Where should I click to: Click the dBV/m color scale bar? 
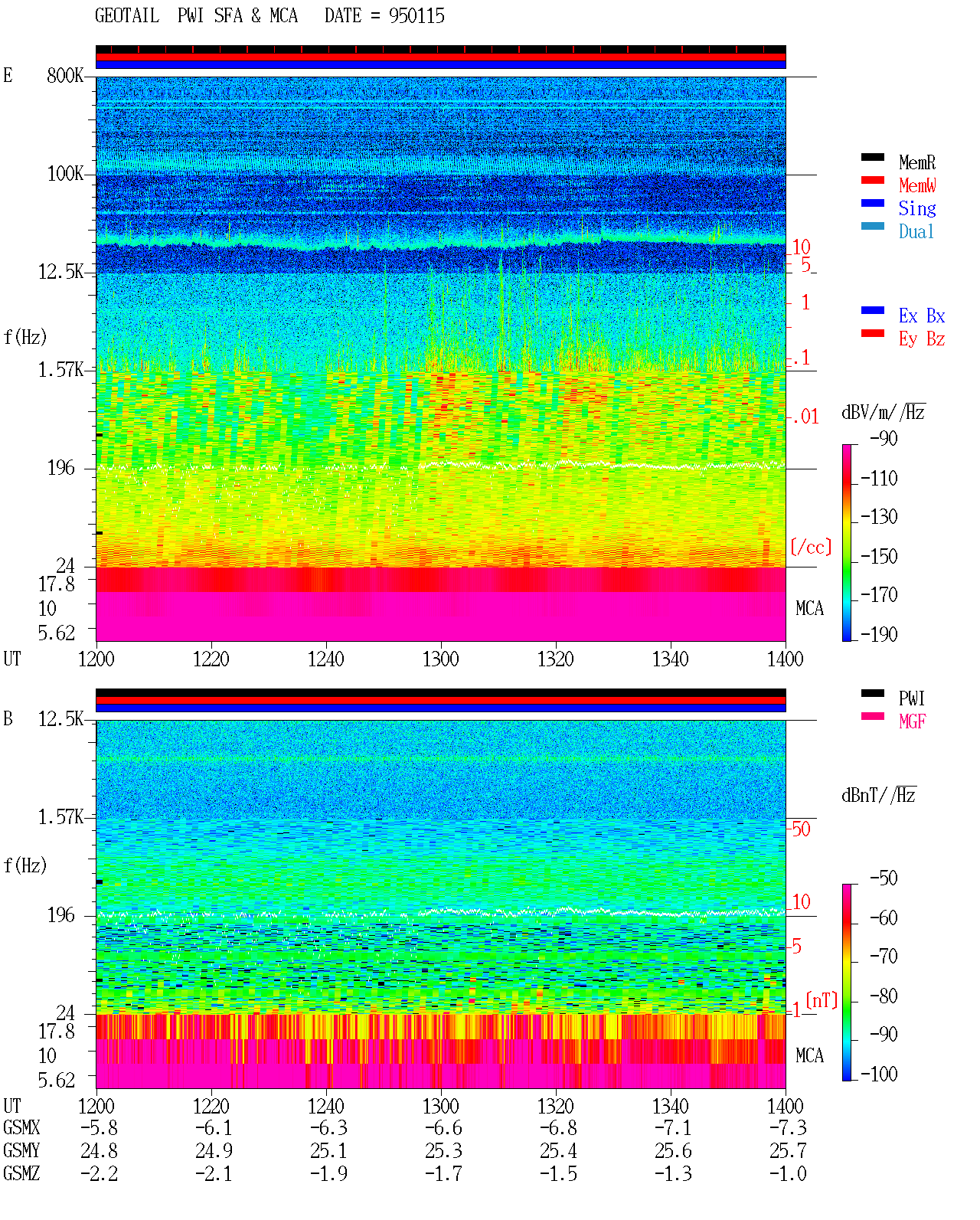pyautogui.click(x=847, y=542)
